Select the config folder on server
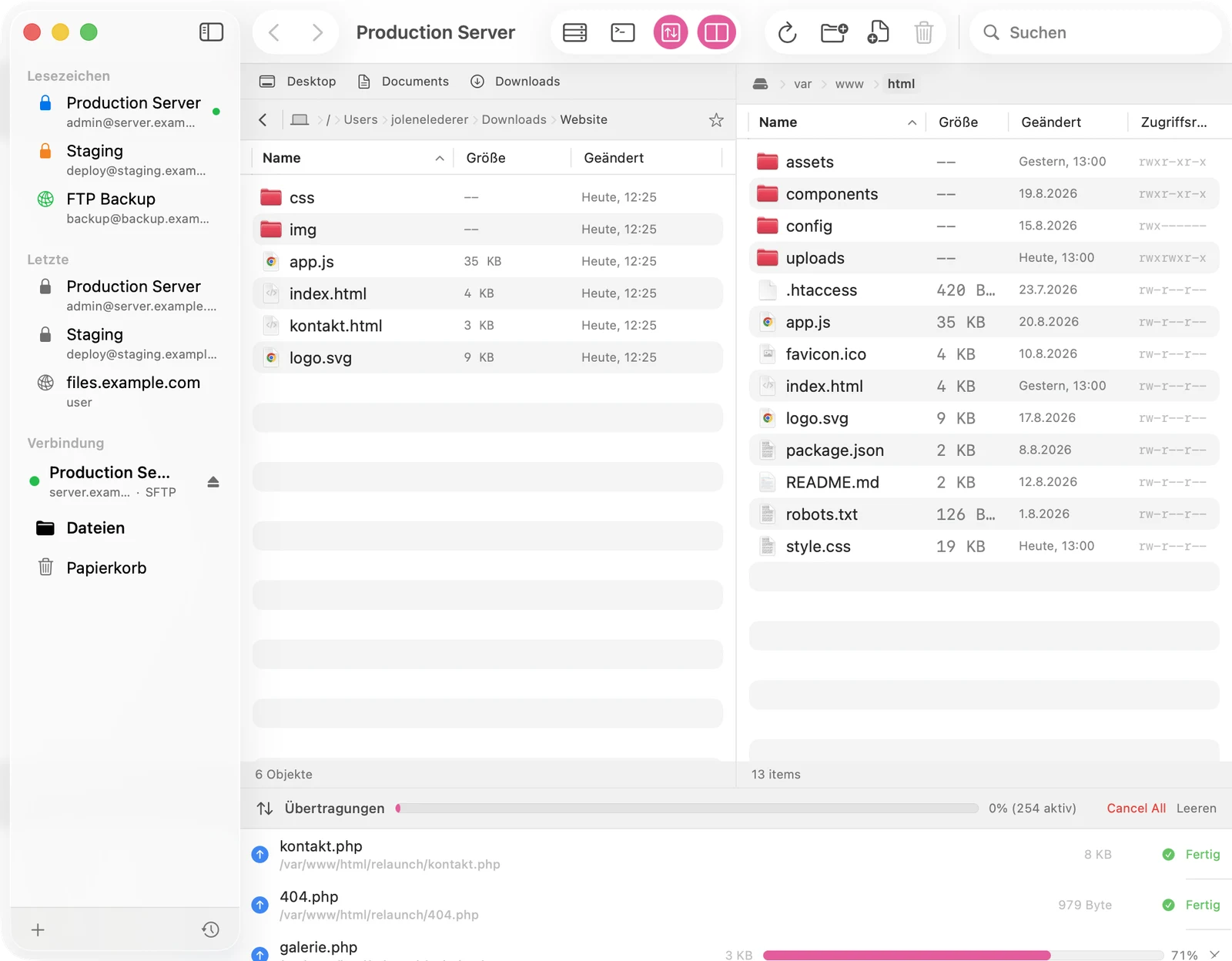Screen dimensions: 1232x961 [984, 226]
